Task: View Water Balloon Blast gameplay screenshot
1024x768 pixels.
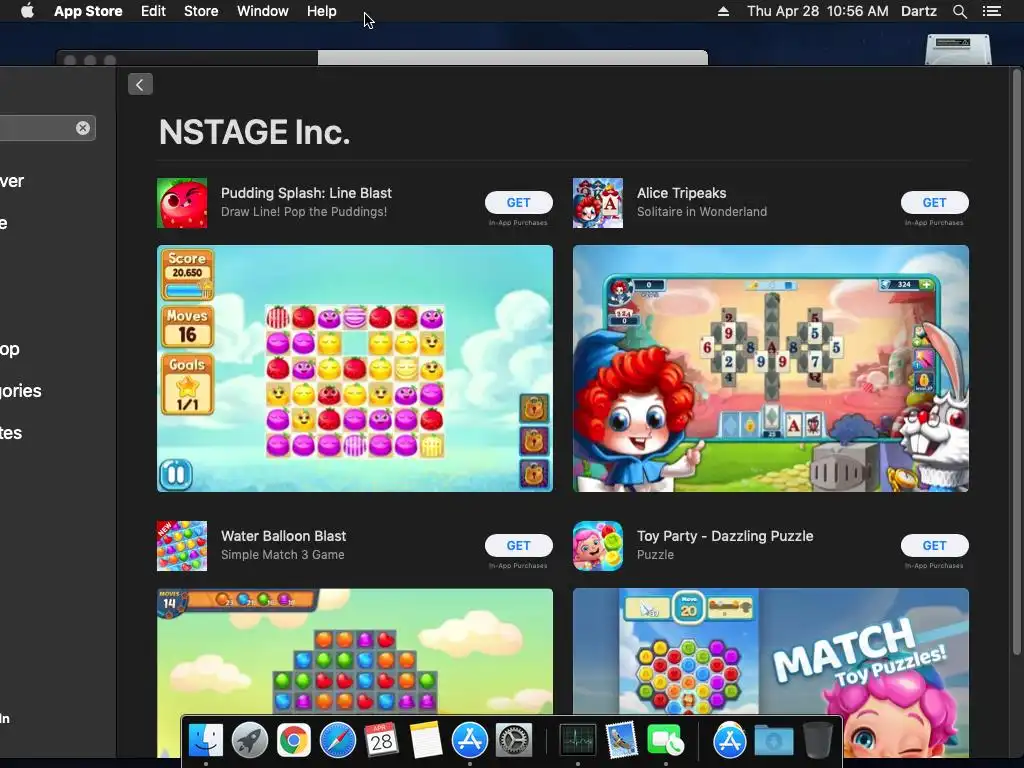Action: (x=355, y=650)
